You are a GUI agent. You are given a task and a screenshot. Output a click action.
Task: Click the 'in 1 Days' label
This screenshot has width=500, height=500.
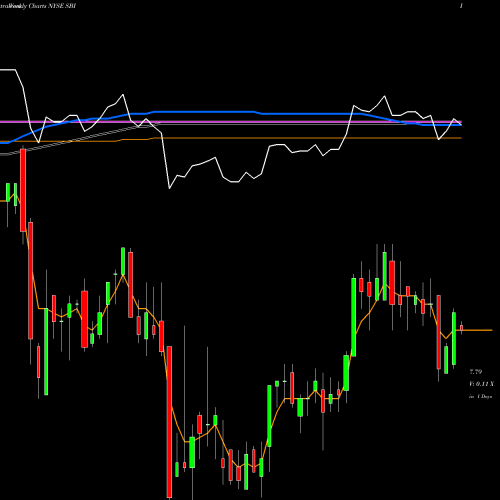[480, 397]
